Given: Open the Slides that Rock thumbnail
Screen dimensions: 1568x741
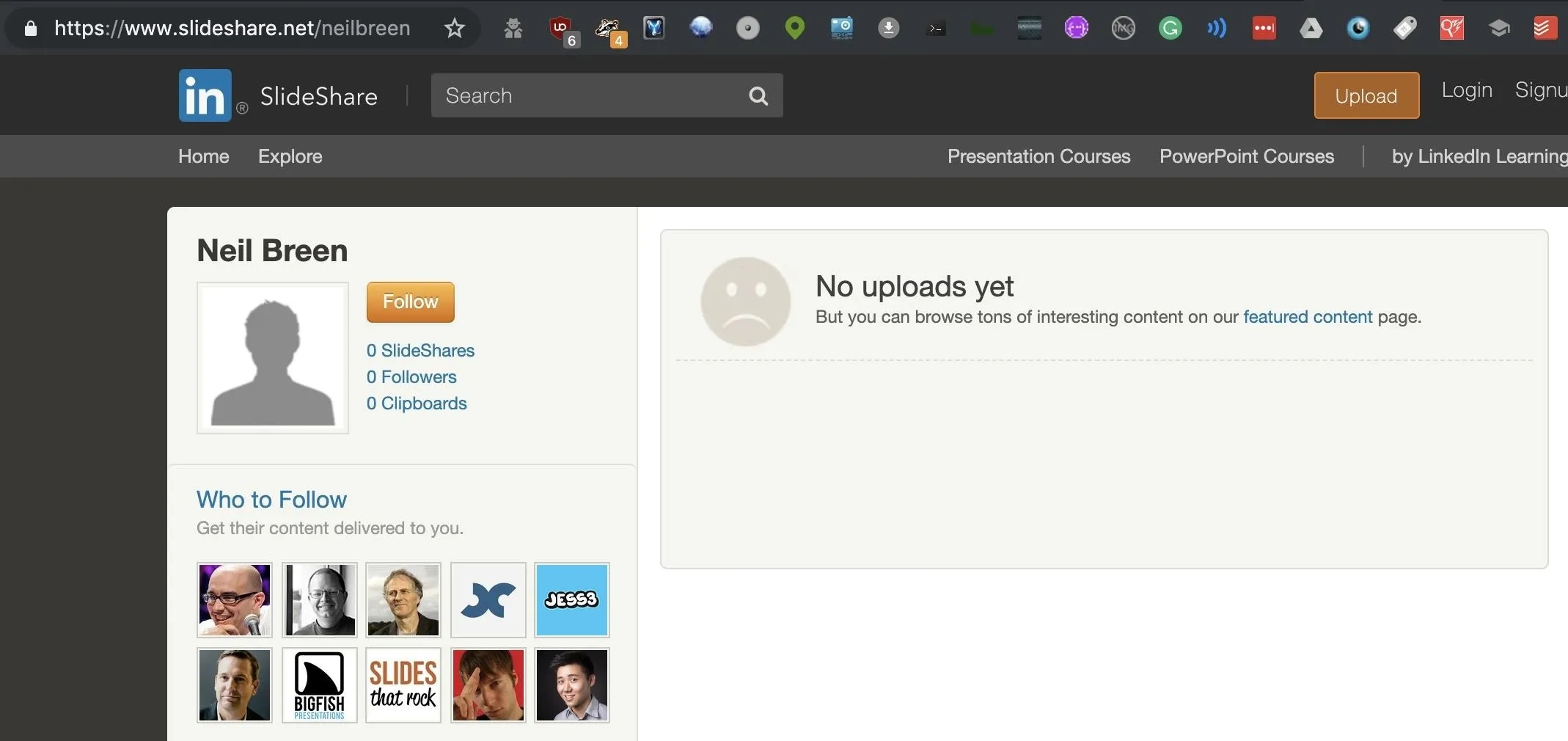Looking at the screenshot, I should (403, 685).
